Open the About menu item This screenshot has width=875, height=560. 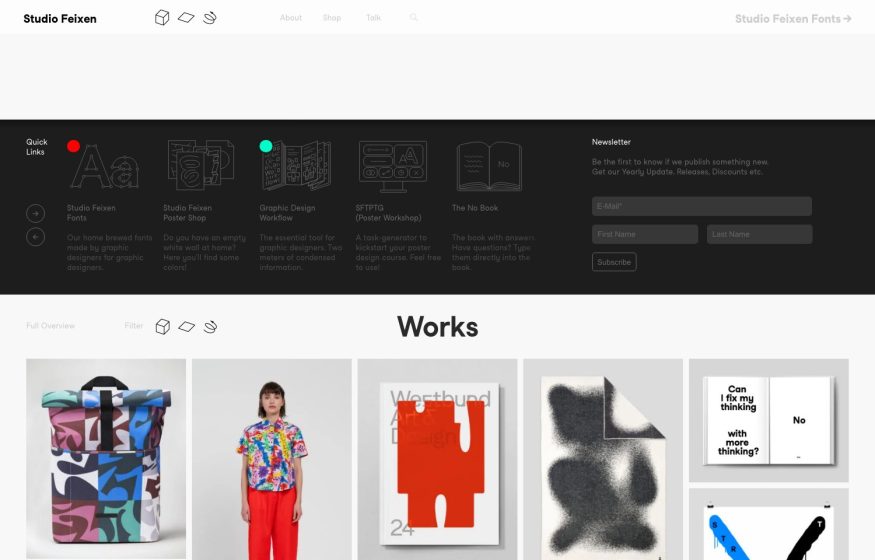(291, 18)
